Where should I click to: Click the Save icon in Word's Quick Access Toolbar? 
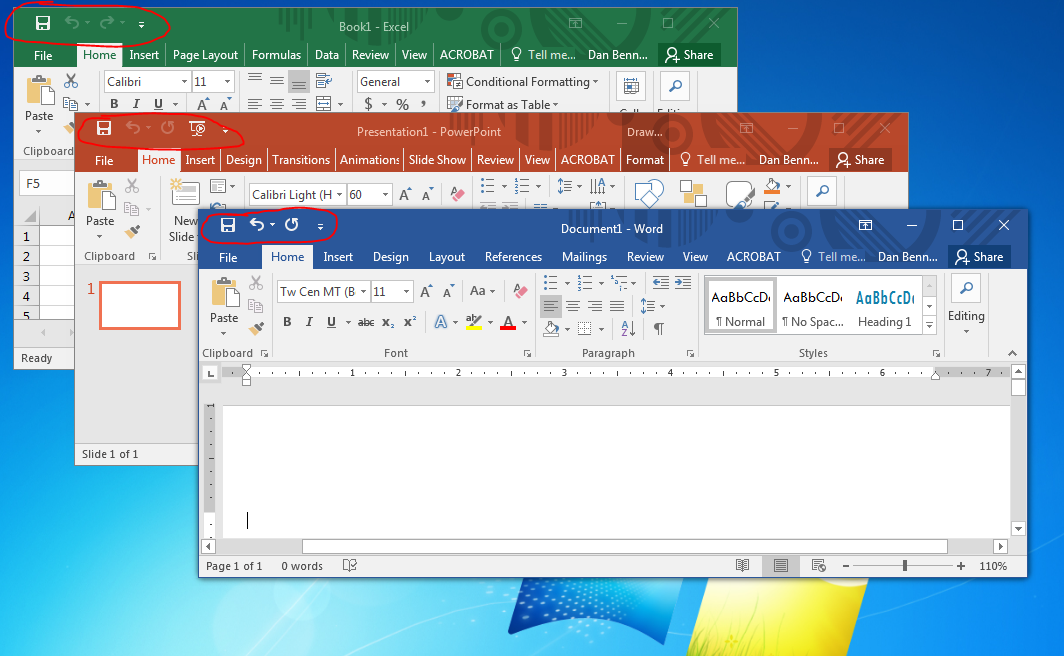point(228,226)
